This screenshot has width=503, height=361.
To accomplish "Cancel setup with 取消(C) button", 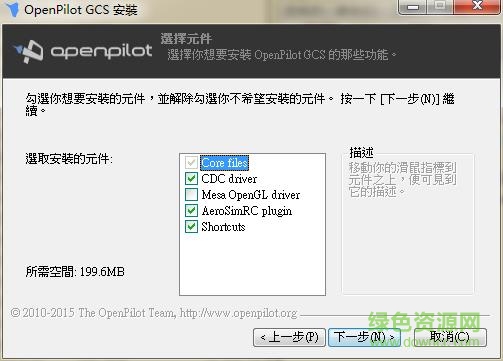I will [450, 337].
